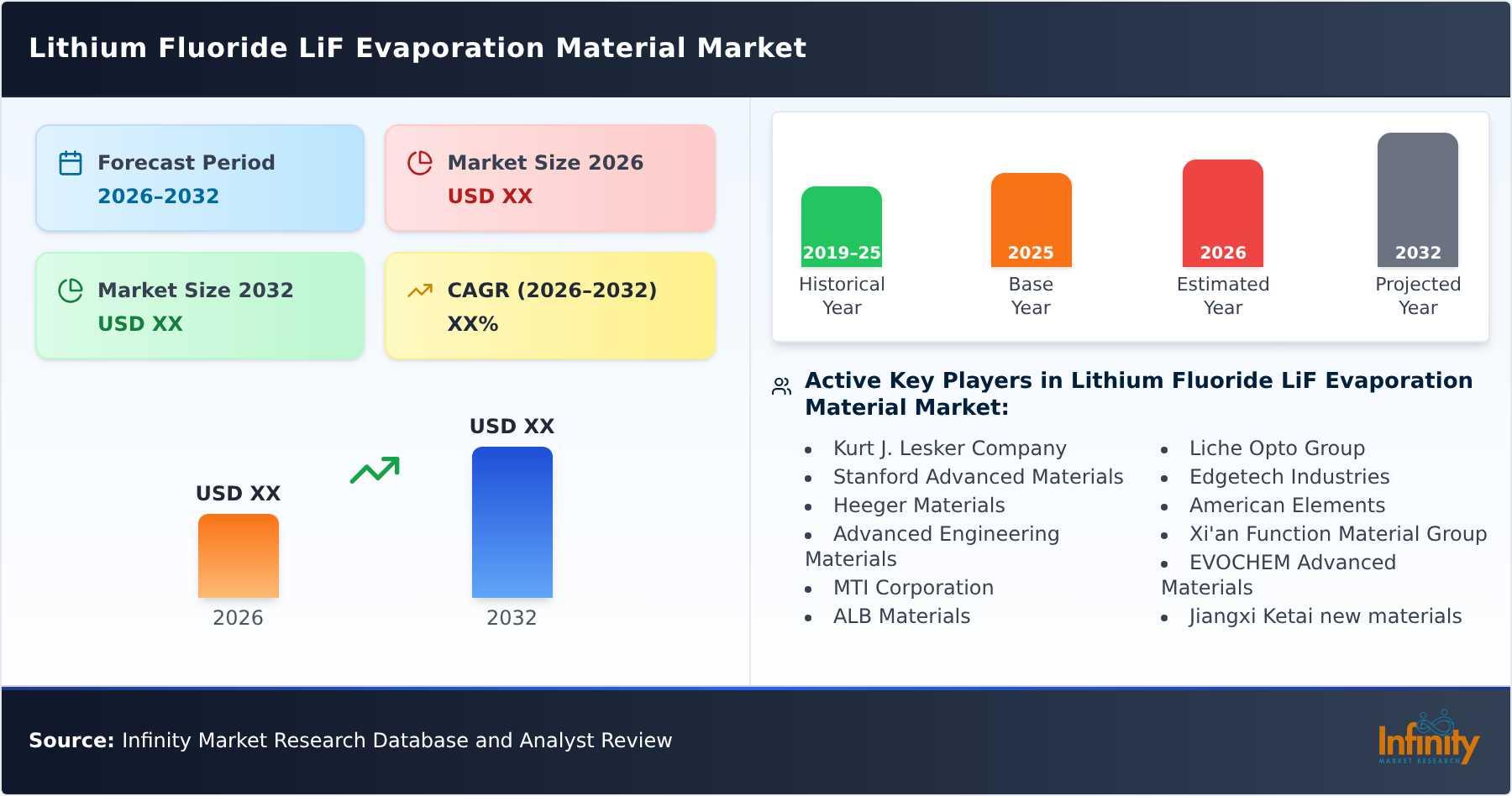This screenshot has width=1512, height=796.
Task: Click the pie chart icon beside Market Size 2026
Action: 420,163
